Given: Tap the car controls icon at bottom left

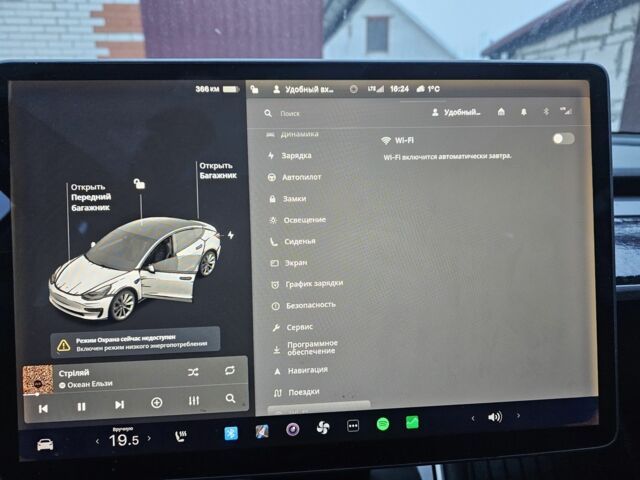Looking at the screenshot, I should tap(45, 444).
